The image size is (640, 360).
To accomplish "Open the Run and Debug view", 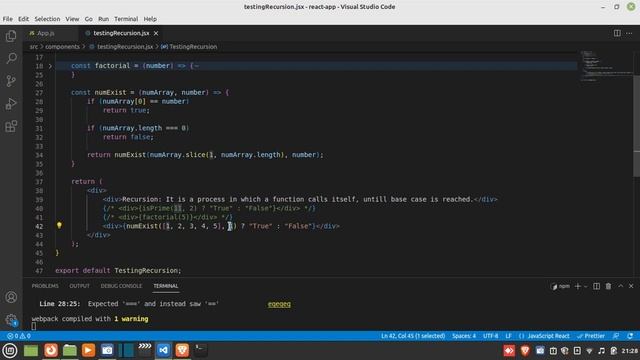I will click(x=11, y=104).
